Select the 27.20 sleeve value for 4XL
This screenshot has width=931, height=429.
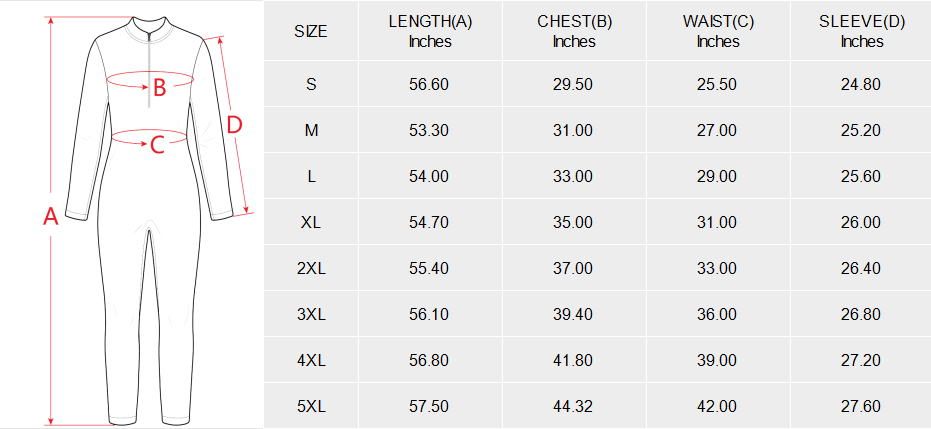861,360
